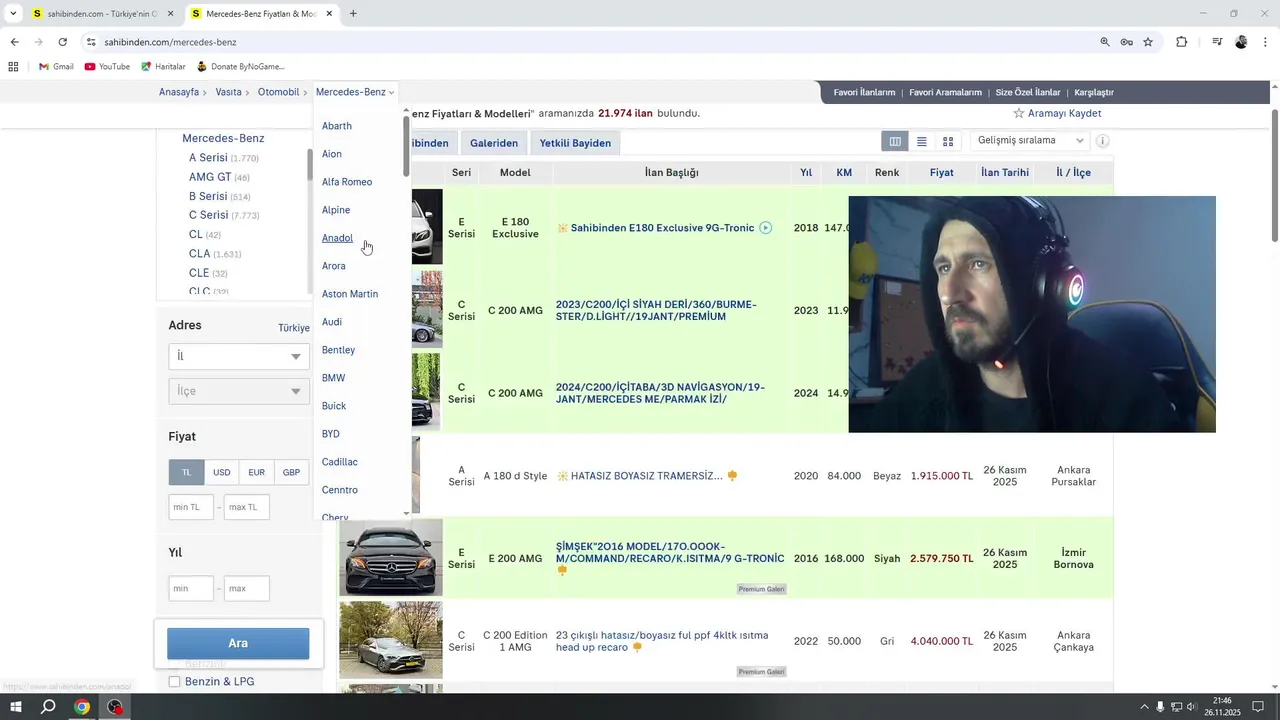Play video icon on E180 Exclusive listing
The image size is (1280, 720).
[765, 228]
